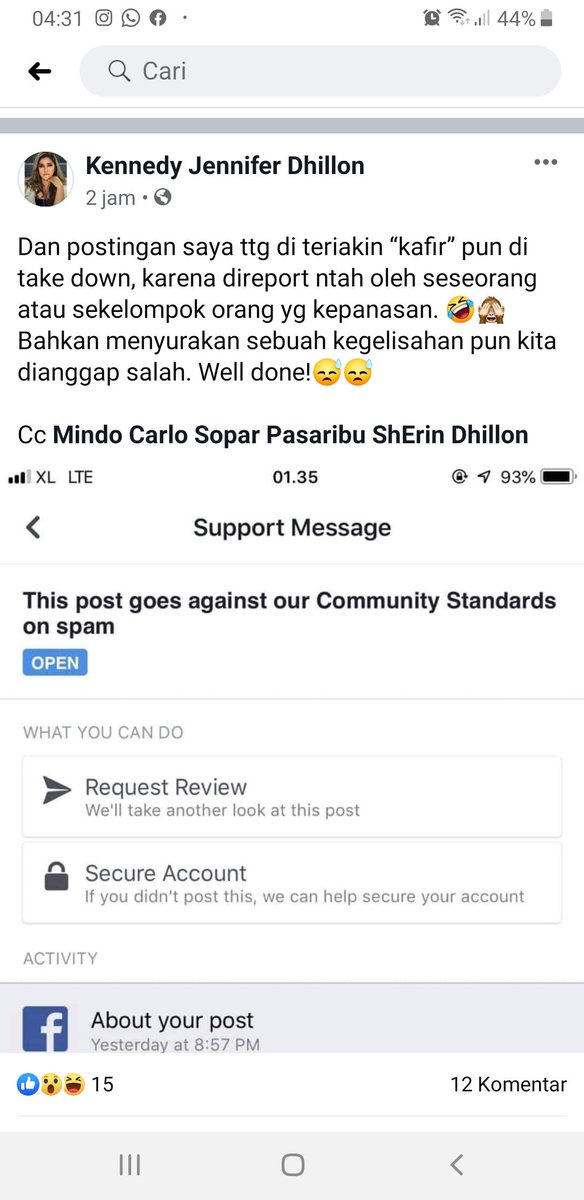Tap the Cari search field
Viewport: 584px width, 1200px height.
click(320, 71)
